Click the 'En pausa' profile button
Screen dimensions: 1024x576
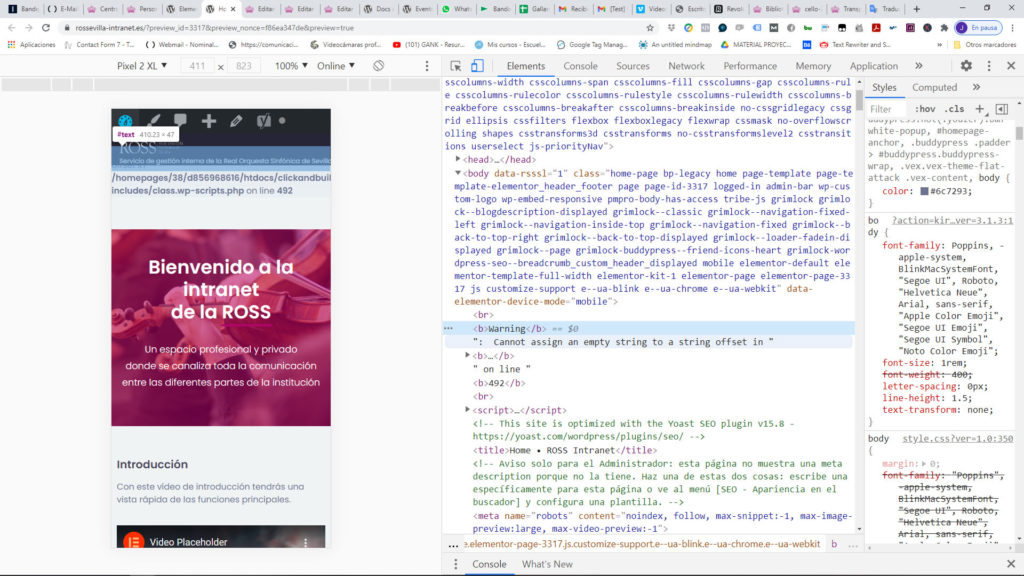click(978, 28)
